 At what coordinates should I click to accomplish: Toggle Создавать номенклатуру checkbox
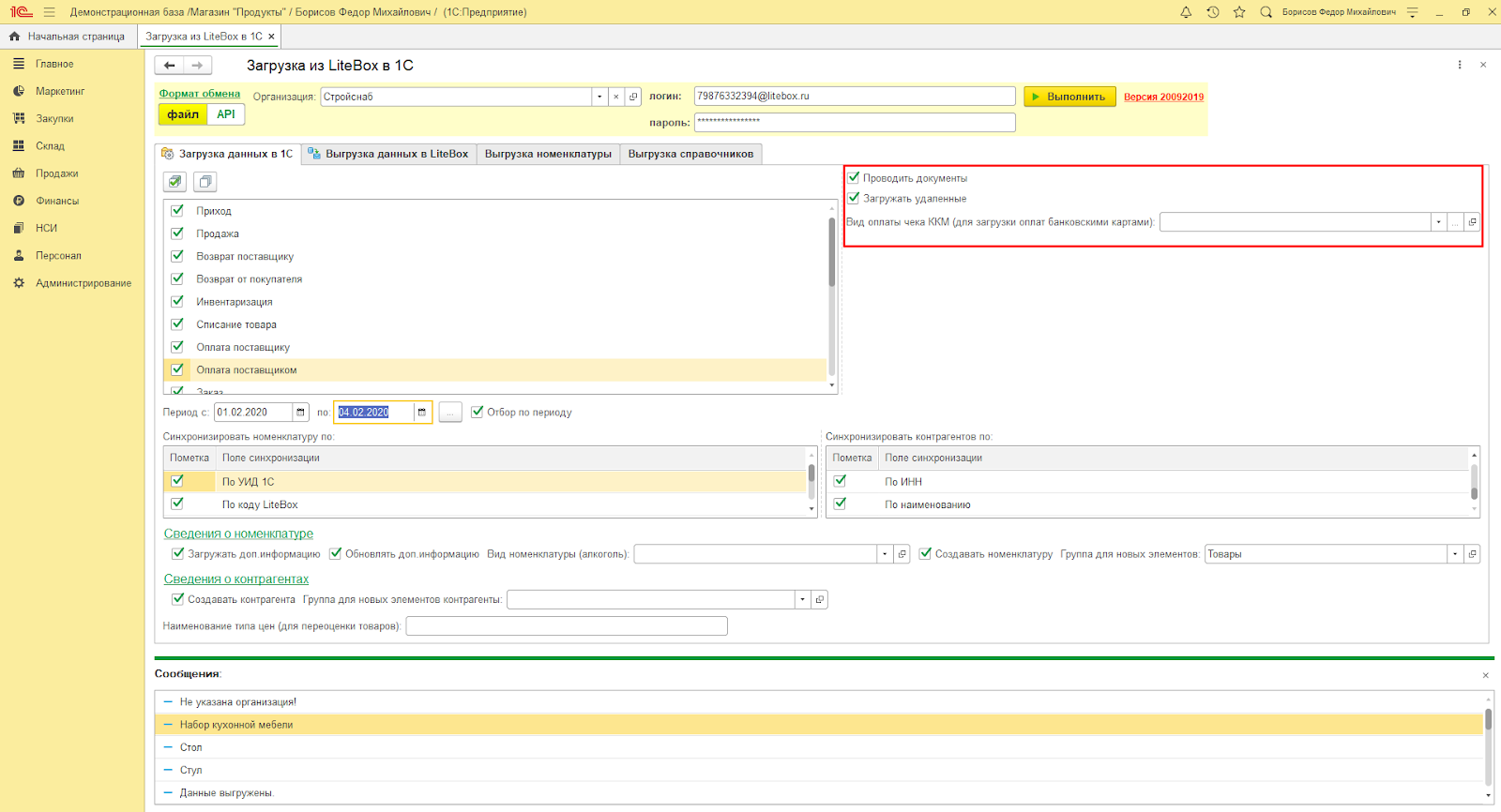click(x=925, y=553)
